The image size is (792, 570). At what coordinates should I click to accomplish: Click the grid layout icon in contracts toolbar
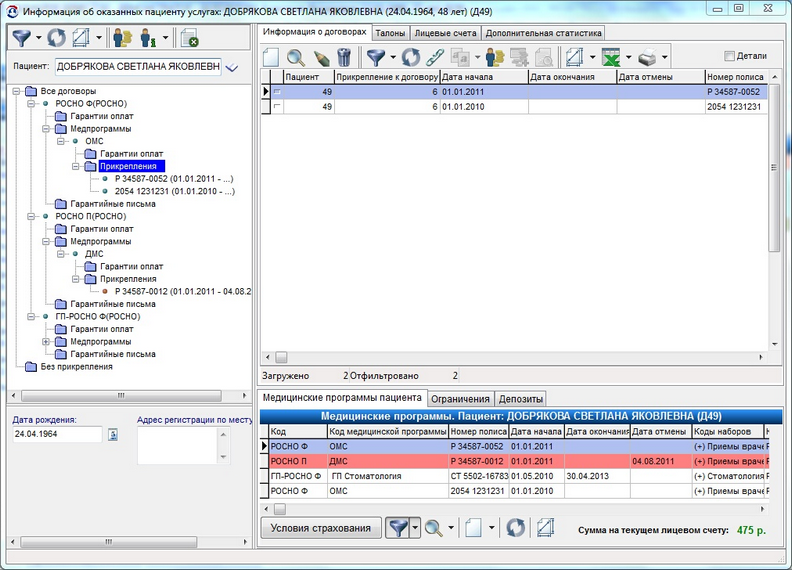click(575, 57)
